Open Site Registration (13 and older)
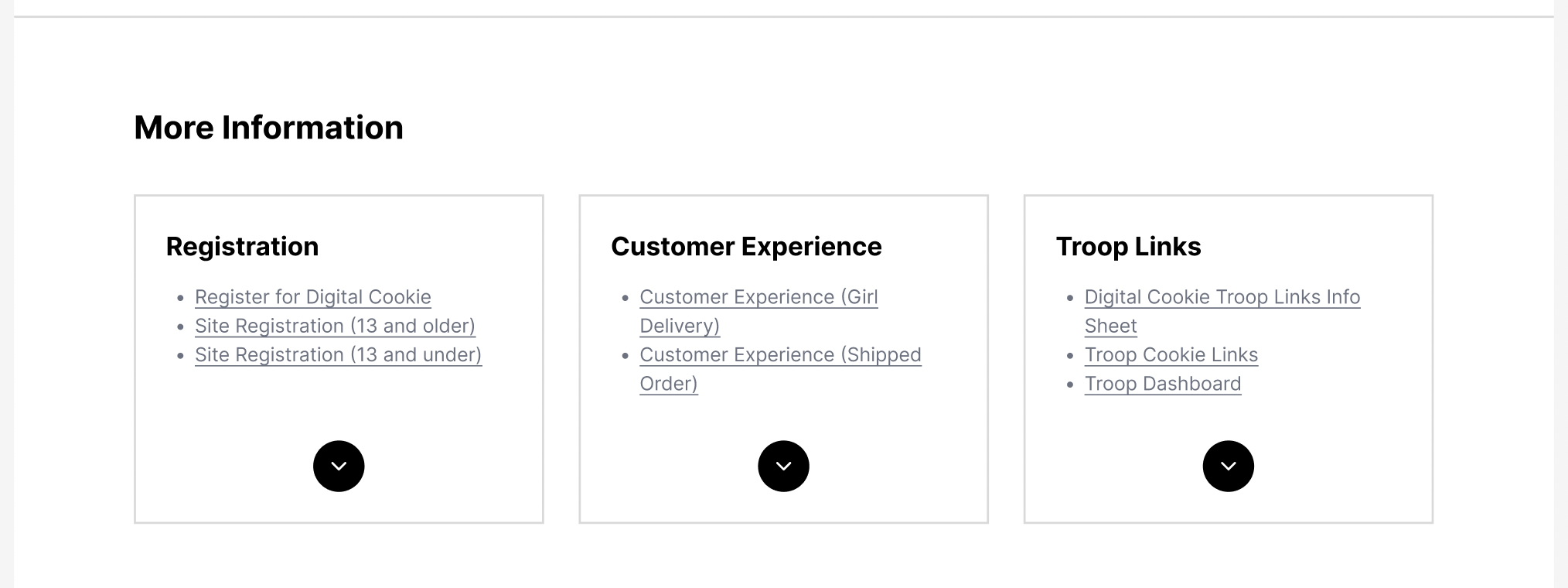Screen dimensions: 1568x588 pyautogui.click(x=335, y=326)
